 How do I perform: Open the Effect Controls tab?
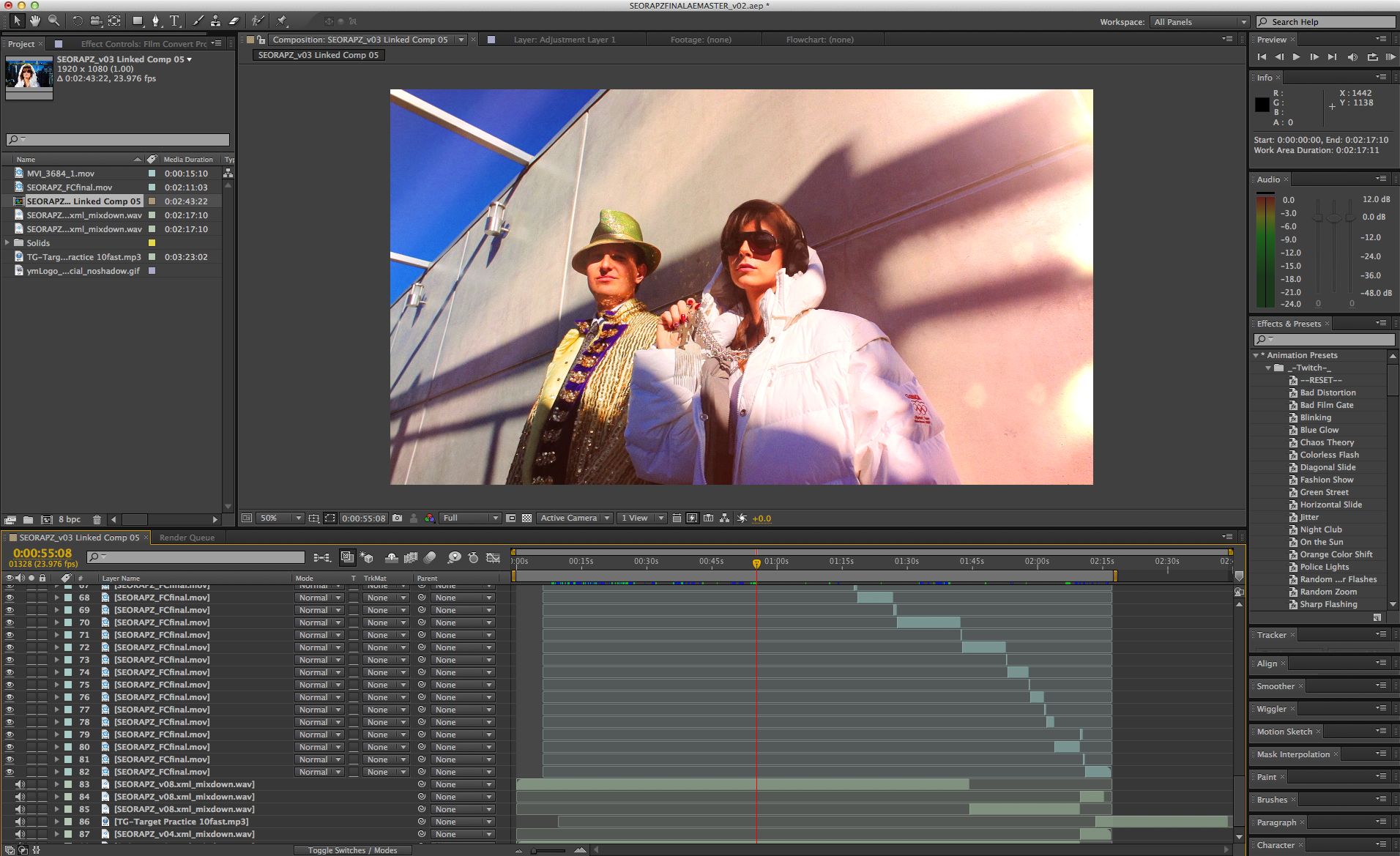coord(144,44)
